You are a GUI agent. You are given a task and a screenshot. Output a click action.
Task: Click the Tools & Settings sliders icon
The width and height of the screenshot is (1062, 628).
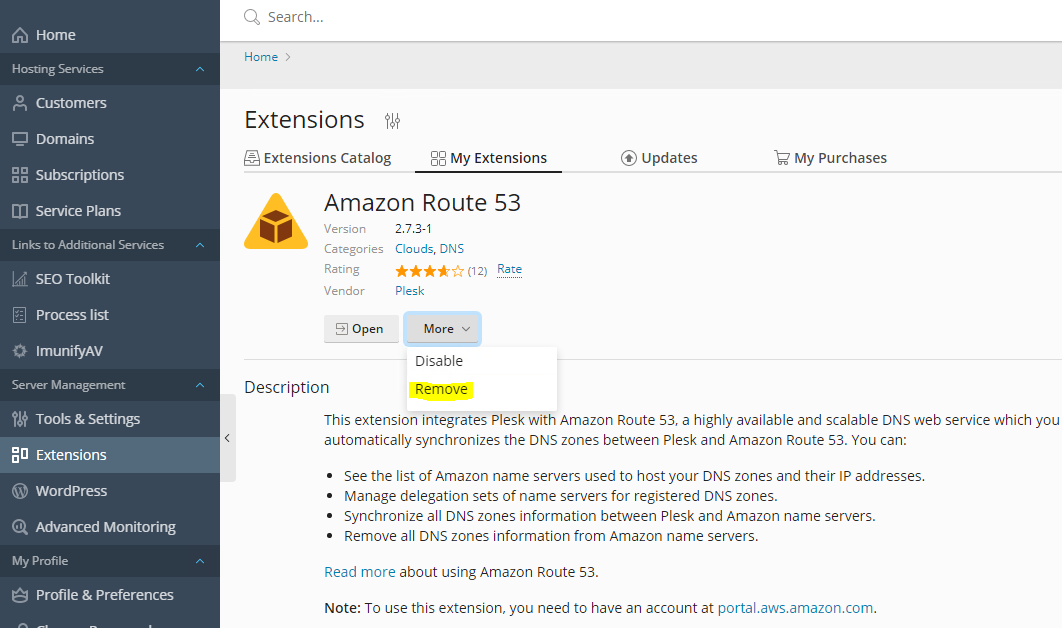(20, 419)
